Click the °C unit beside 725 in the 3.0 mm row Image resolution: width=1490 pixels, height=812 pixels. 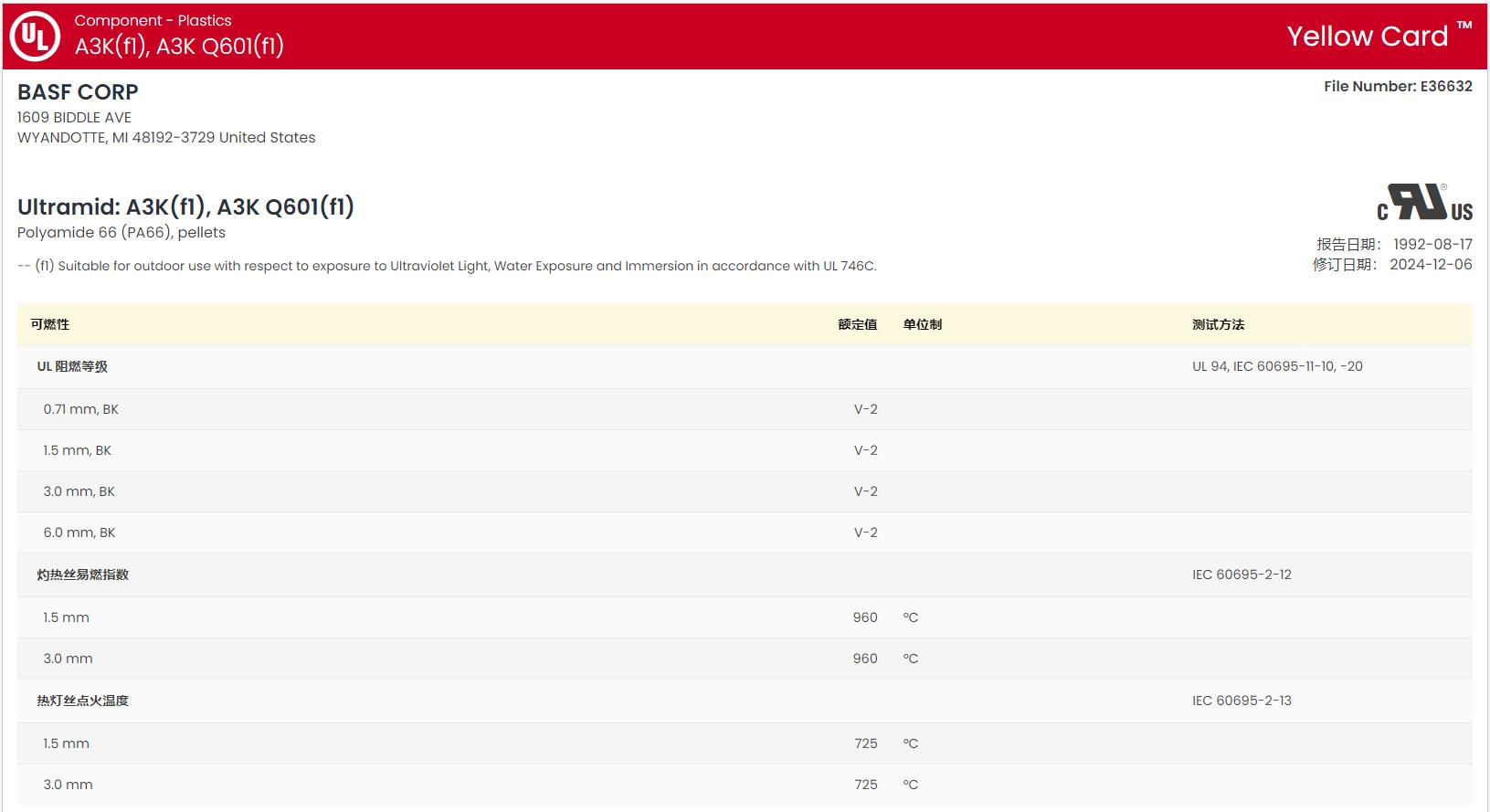coord(911,785)
